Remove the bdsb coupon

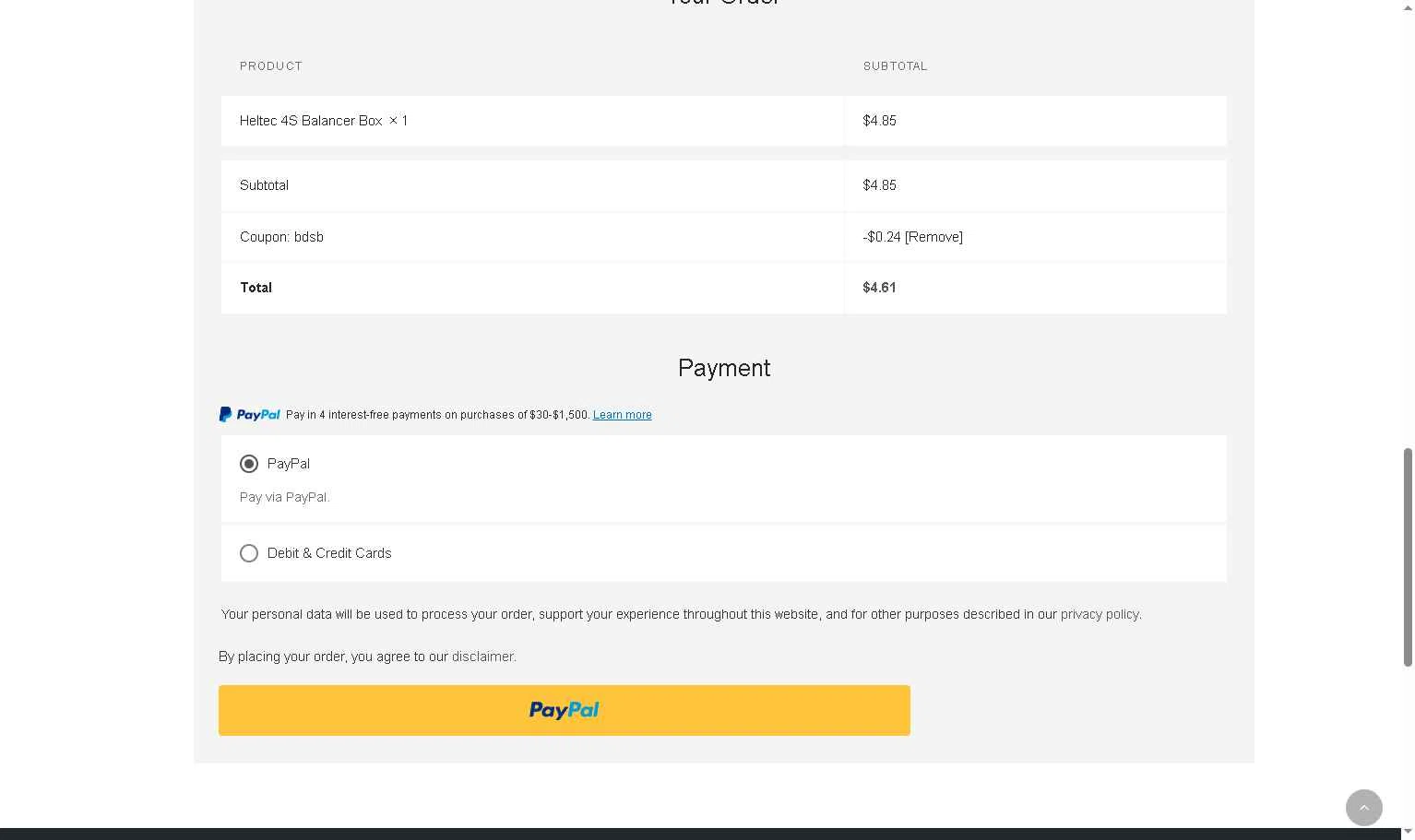[933, 237]
